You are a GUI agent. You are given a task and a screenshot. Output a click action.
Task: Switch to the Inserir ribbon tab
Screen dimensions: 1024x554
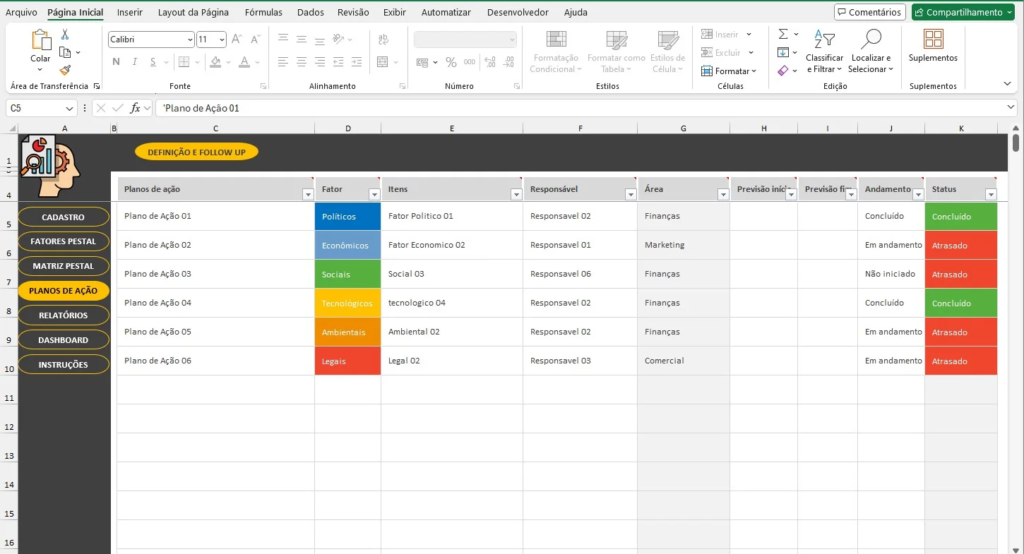tap(129, 13)
